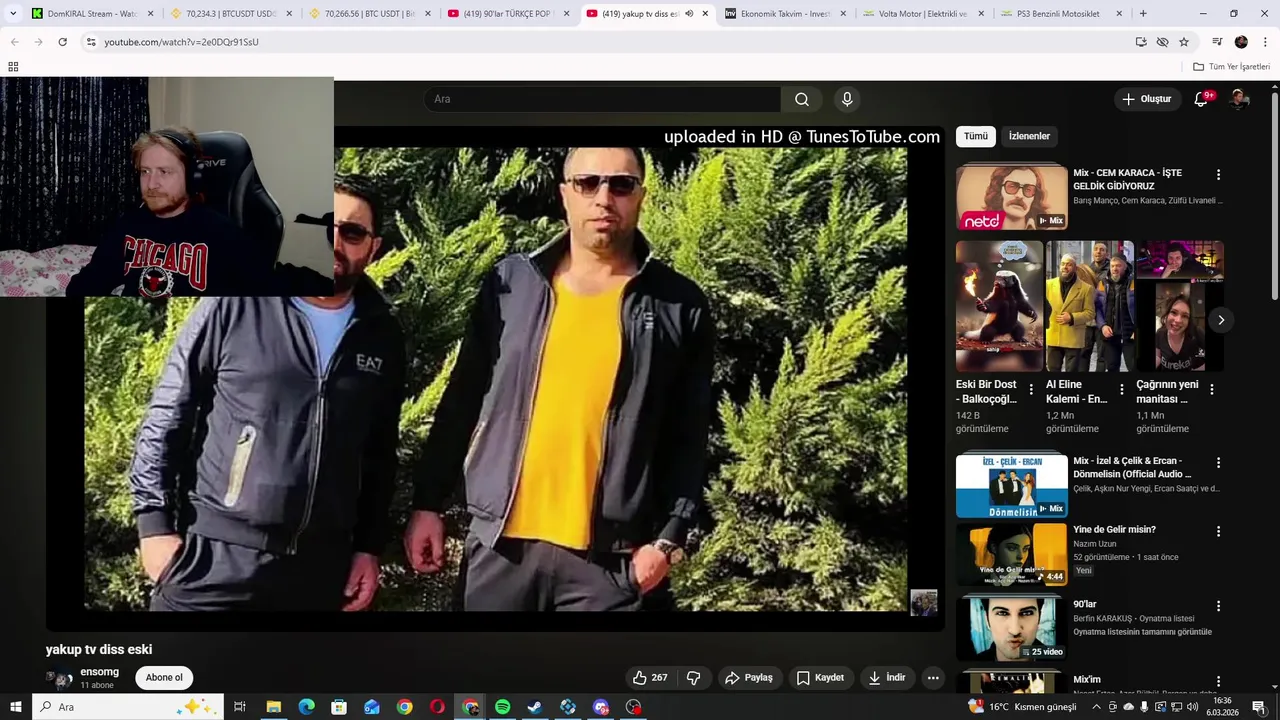
Task: Switch to 70,234.3 BTCUSDT tab
Action: coord(231,14)
